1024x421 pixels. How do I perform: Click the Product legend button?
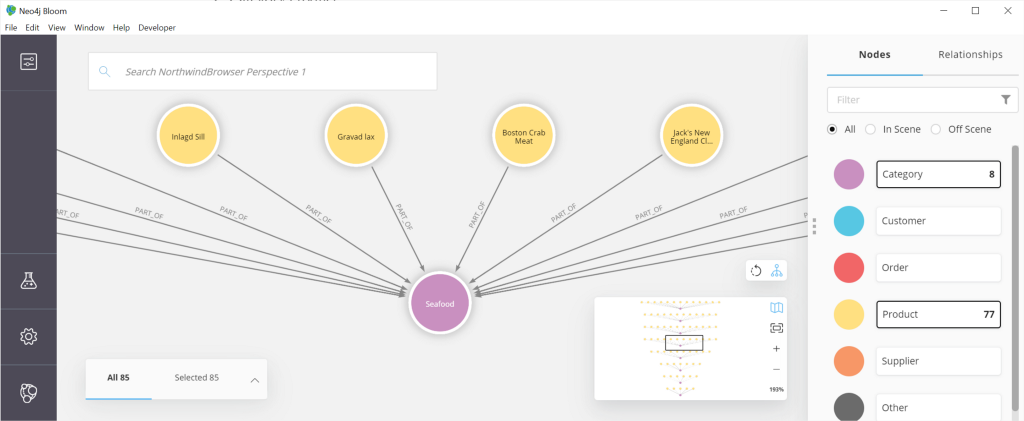(x=938, y=315)
